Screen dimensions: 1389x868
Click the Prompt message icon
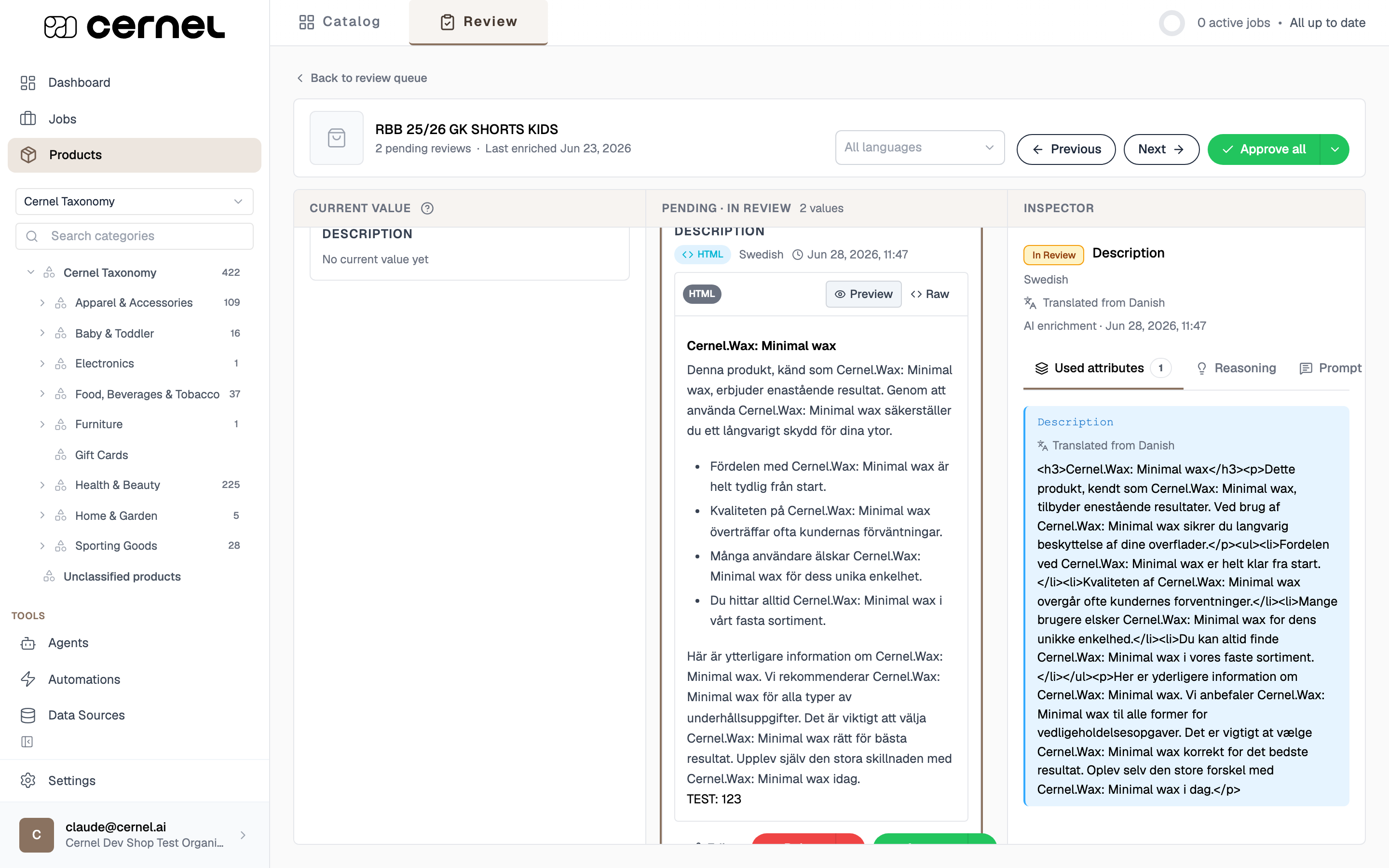1306,368
